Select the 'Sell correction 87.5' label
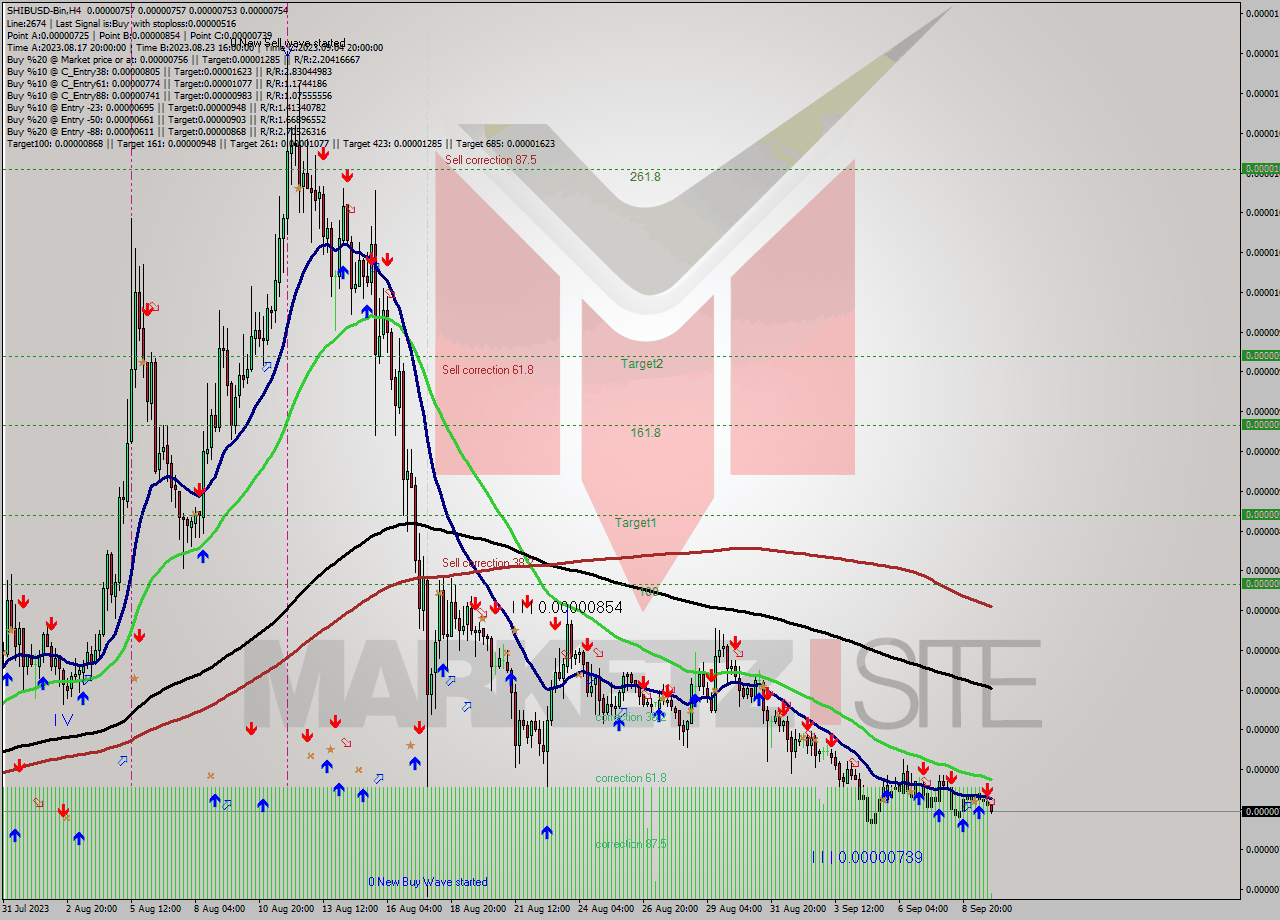The height and width of the screenshot is (920, 1280). point(491,160)
